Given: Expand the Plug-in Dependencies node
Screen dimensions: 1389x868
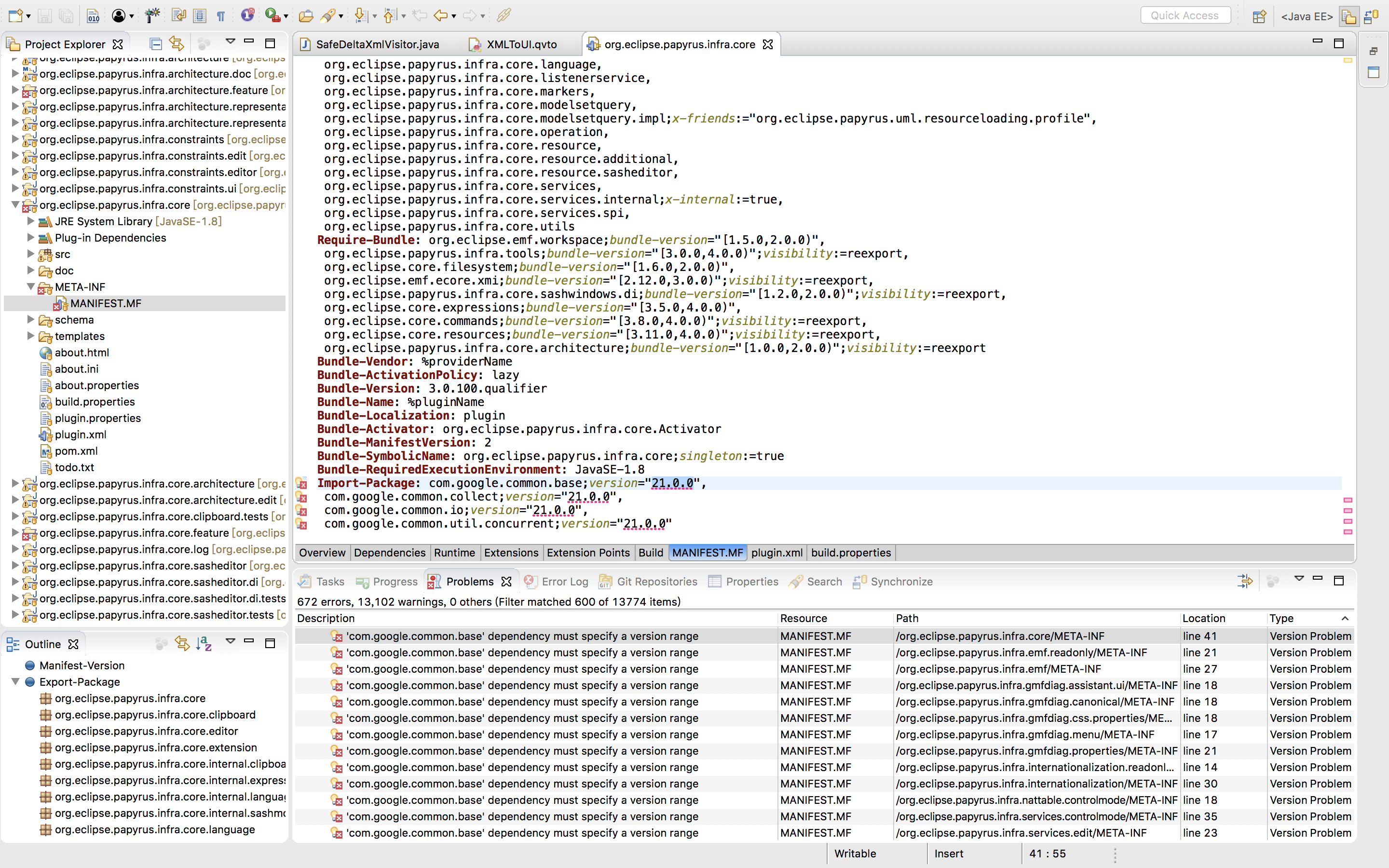Looking at the screenshot, I should click(x=31, y=238).
